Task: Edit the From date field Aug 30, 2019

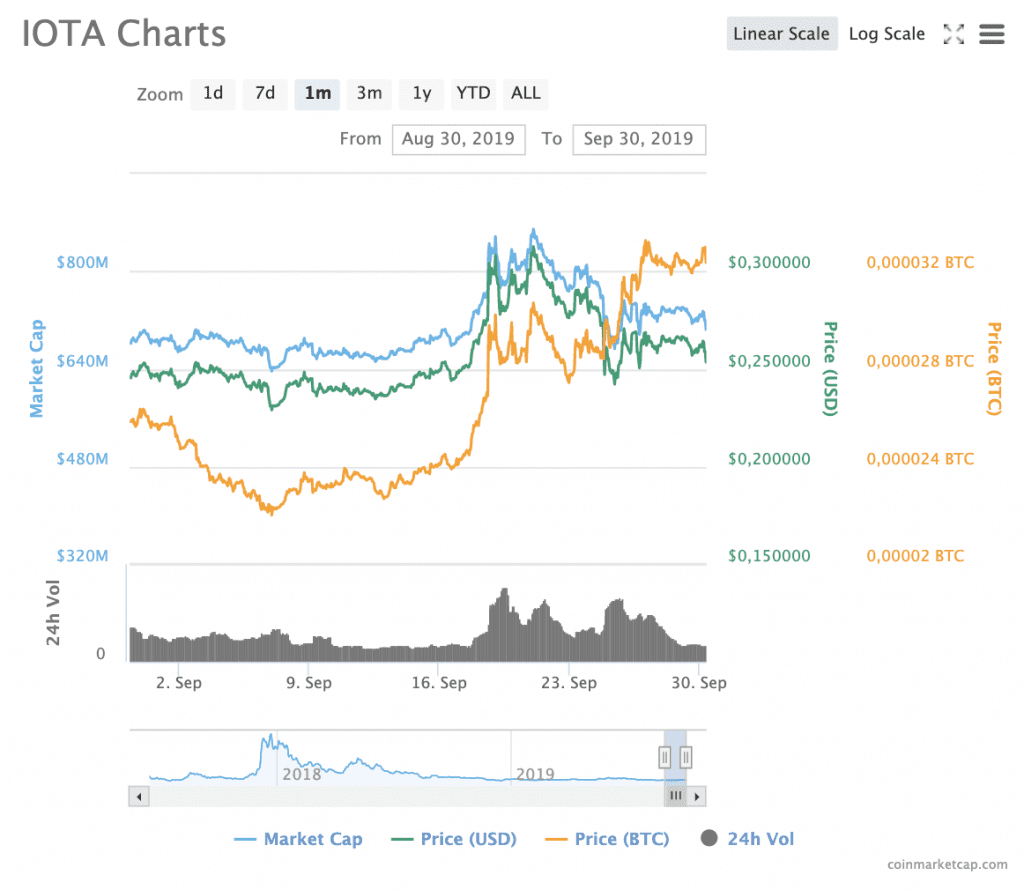Action: [458, 139]
